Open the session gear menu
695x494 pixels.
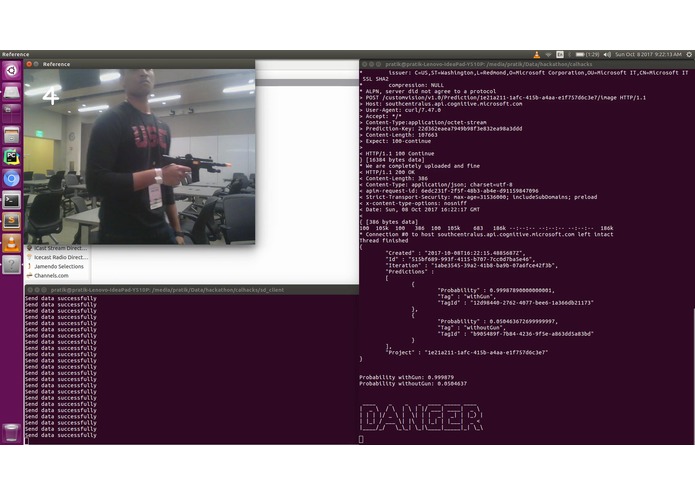(x=689, y=54)
